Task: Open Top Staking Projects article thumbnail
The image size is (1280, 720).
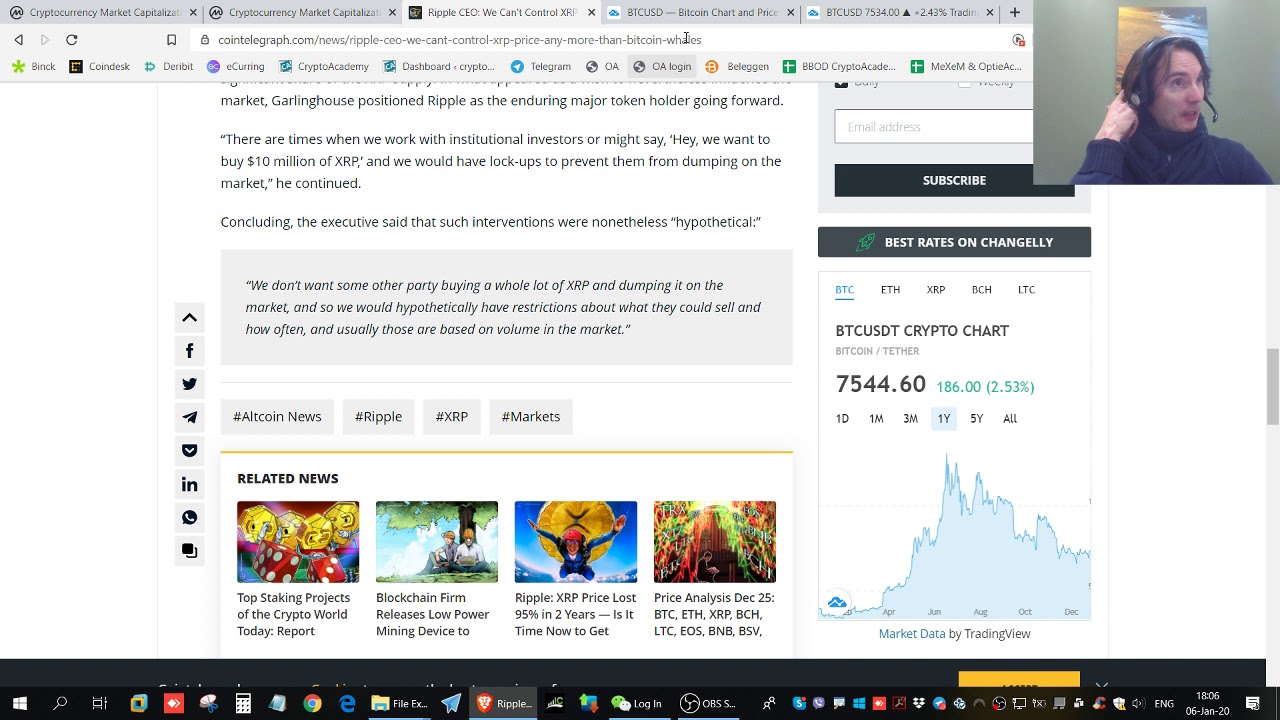Action: 298,542
